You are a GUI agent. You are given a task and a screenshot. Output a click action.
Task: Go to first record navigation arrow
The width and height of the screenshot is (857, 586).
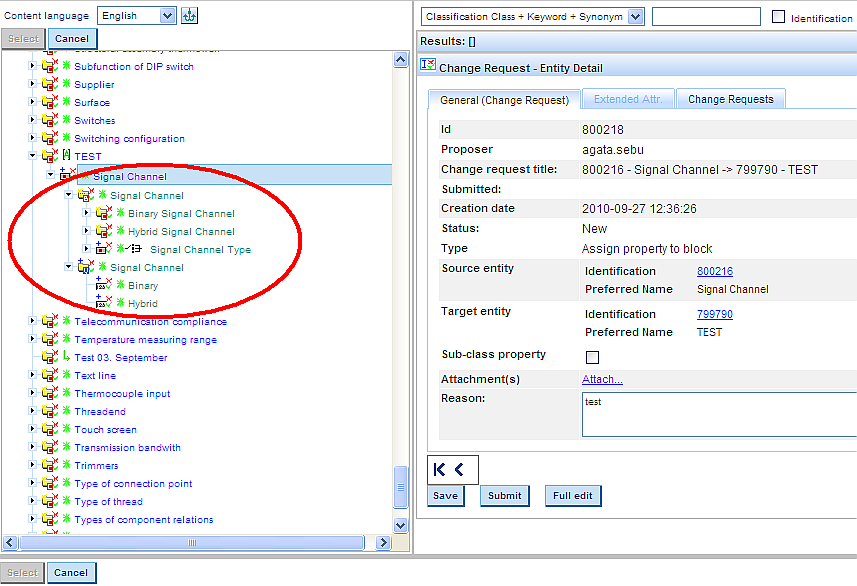point(440,469)
